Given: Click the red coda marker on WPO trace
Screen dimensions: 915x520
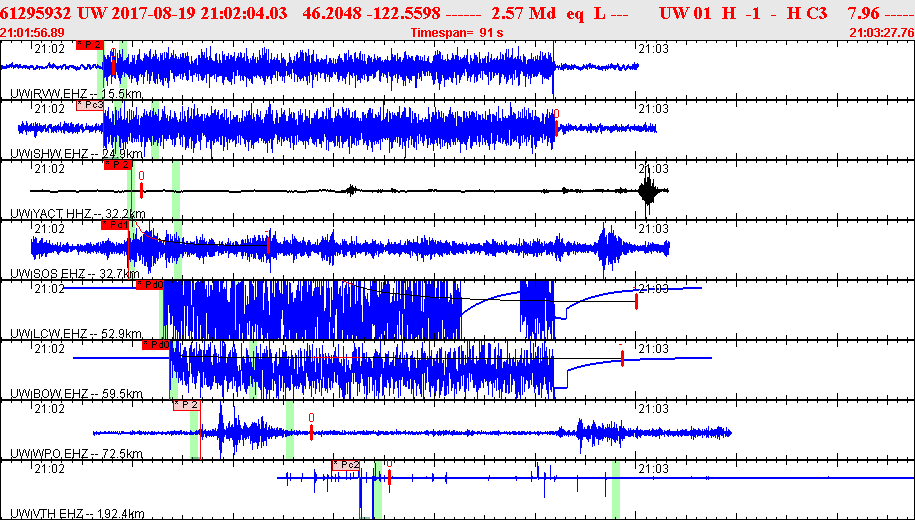Looking at the screenshot, I should click(x=311, y=432).
